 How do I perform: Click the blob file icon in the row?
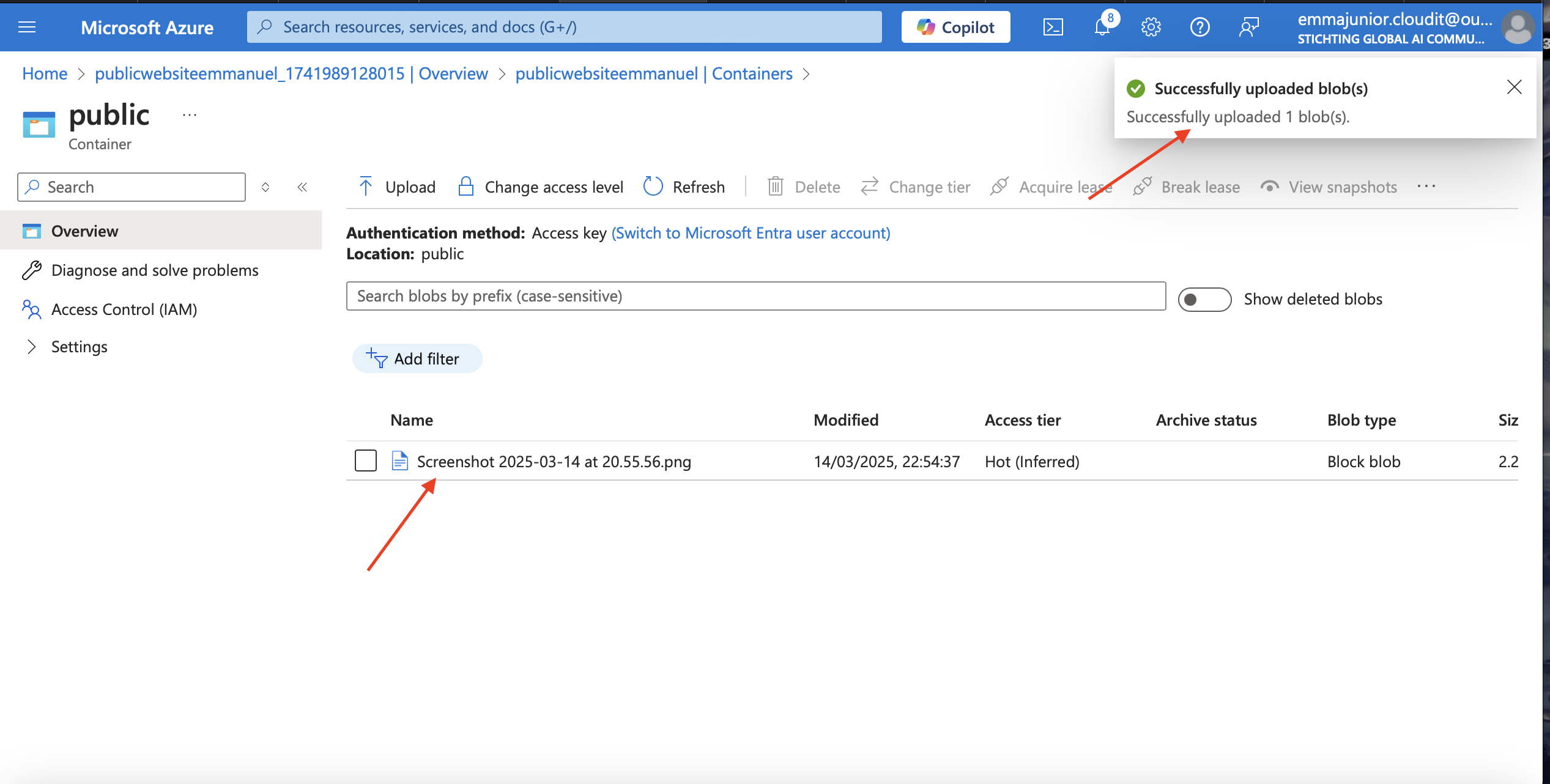tap(400, 460)
